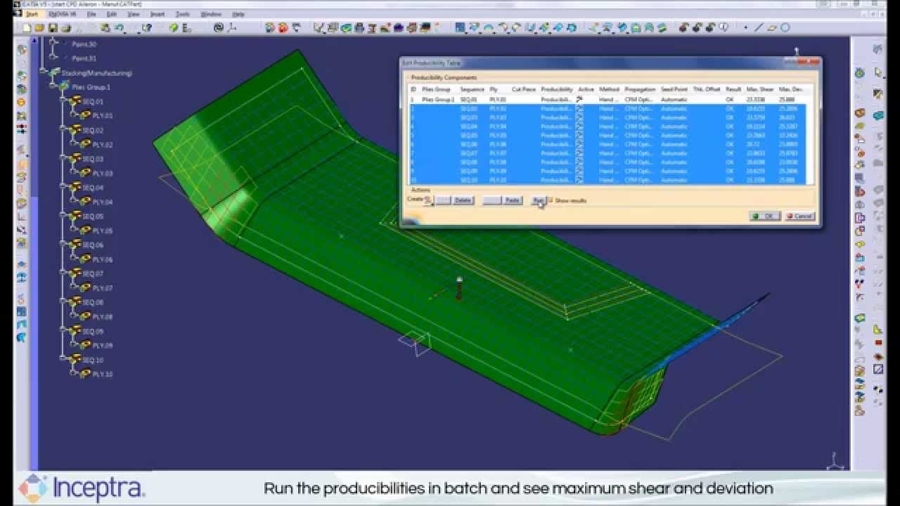Click the Run button in the Actions row
The image size is (900, 506).
(x=538, y=200)
